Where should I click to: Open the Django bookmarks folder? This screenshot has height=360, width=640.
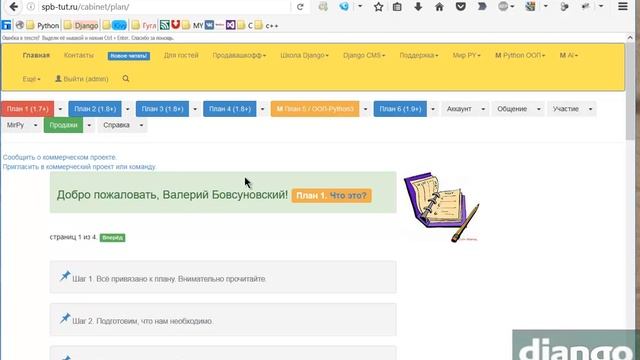pyautogui.click(x=81, y=25)
